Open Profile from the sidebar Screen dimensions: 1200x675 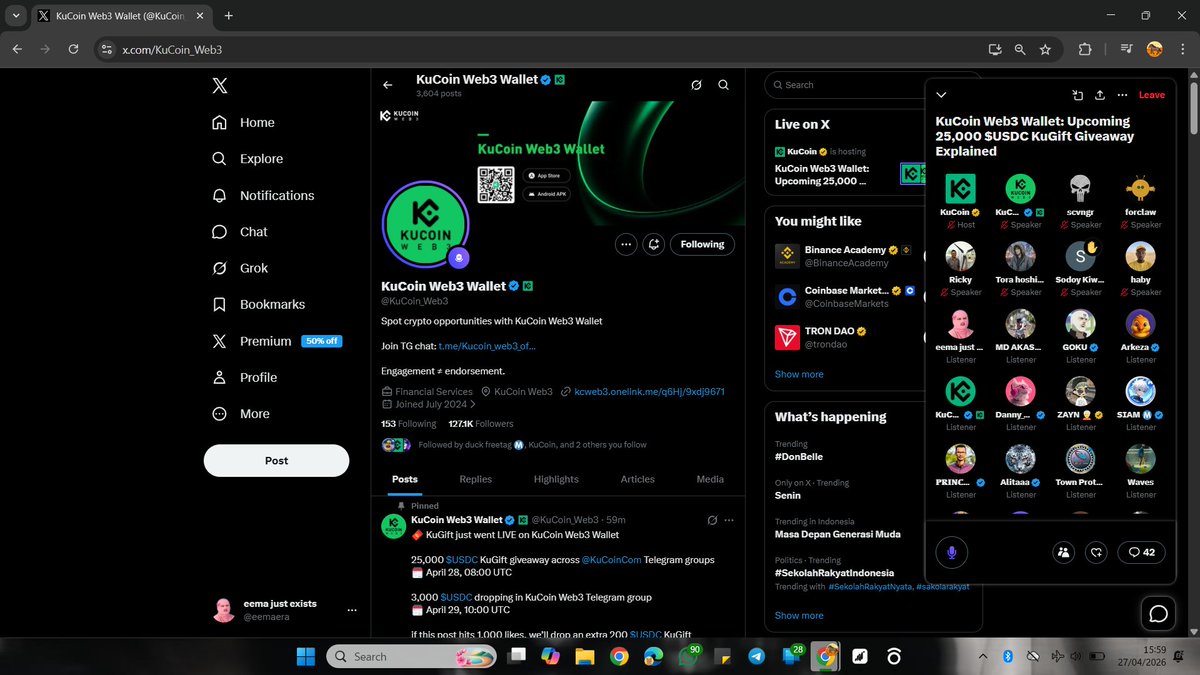tap(243, 377)
